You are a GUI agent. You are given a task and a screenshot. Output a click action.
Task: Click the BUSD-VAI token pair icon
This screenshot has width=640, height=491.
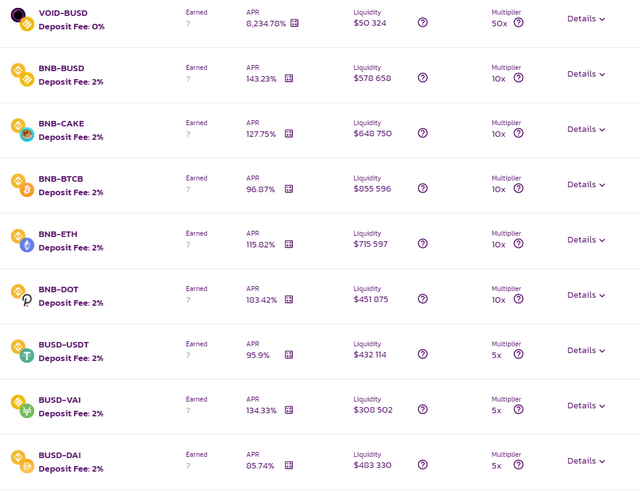point(22,406)
